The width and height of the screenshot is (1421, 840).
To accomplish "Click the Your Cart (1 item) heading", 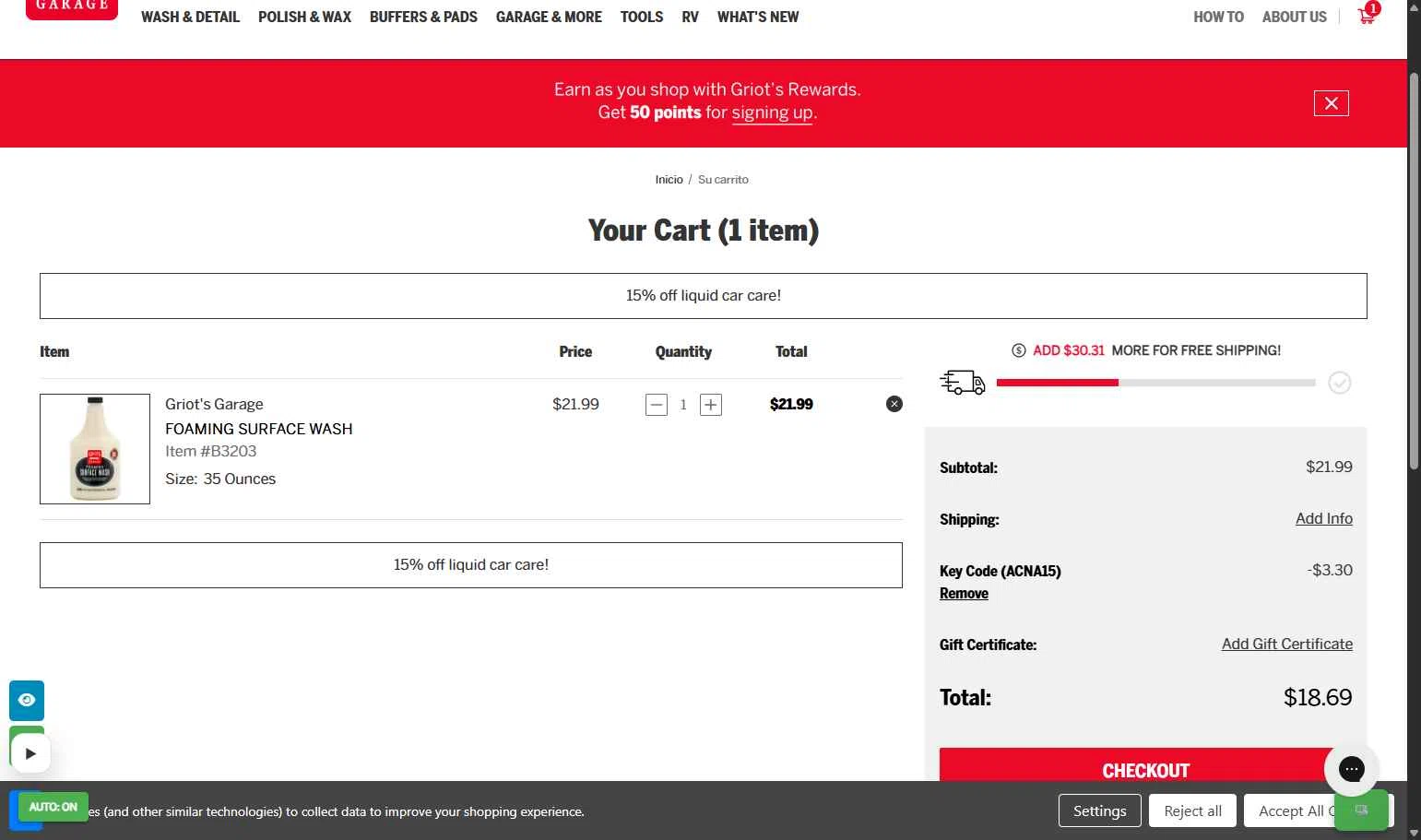I will 704,230.
